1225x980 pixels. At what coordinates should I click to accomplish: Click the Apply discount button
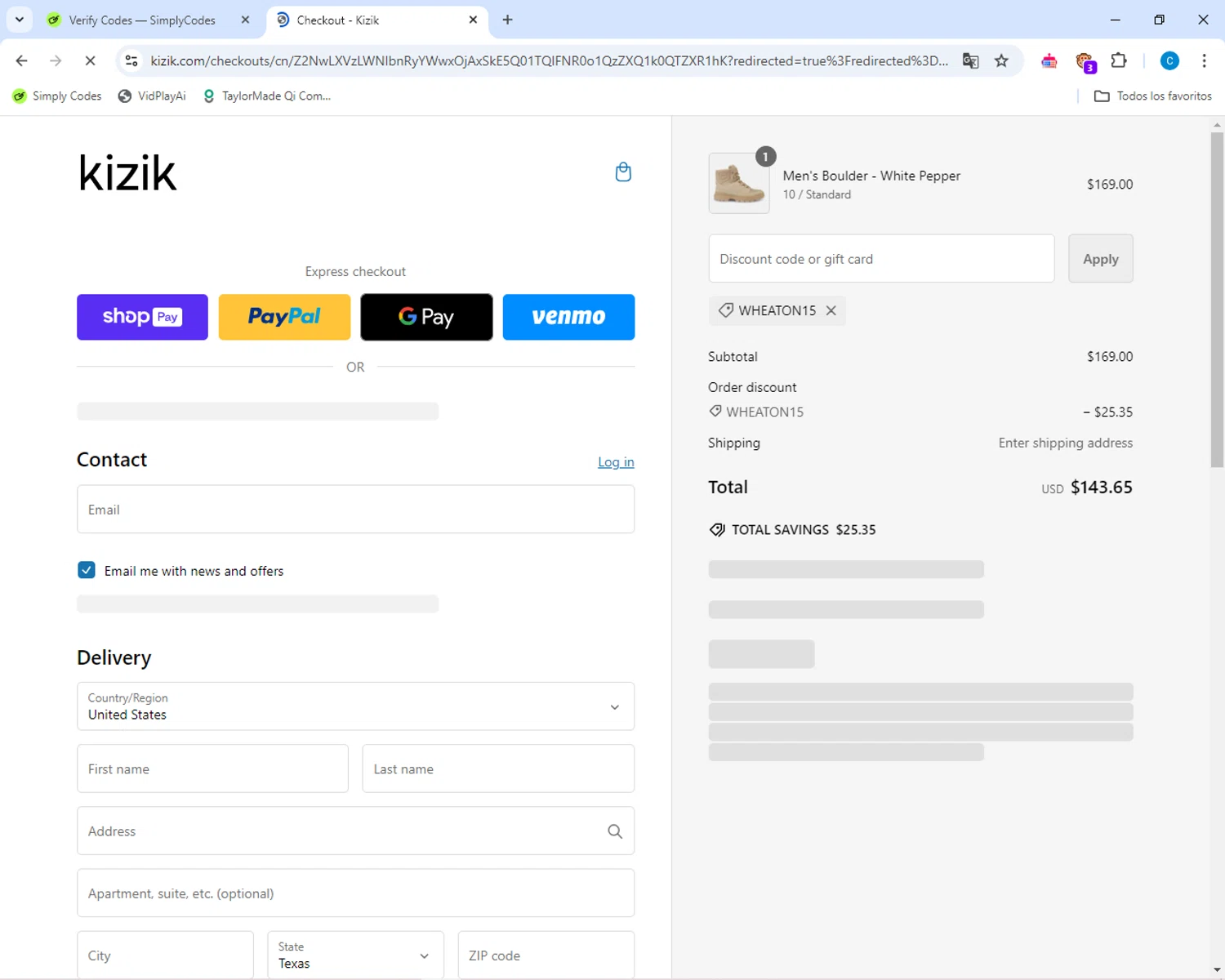pyautogui.click(x=1100, y=259)
